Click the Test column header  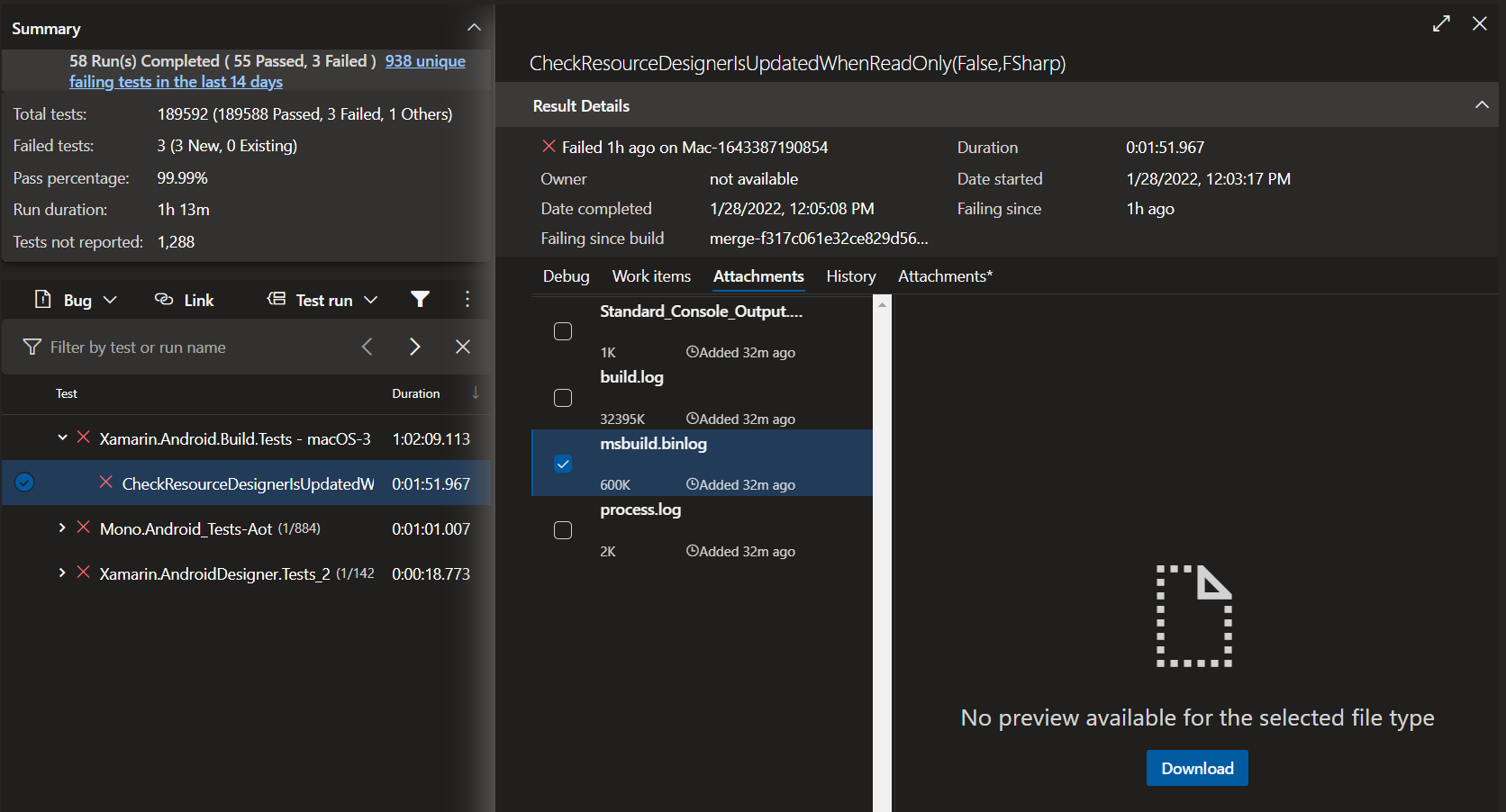pos(67,393)
